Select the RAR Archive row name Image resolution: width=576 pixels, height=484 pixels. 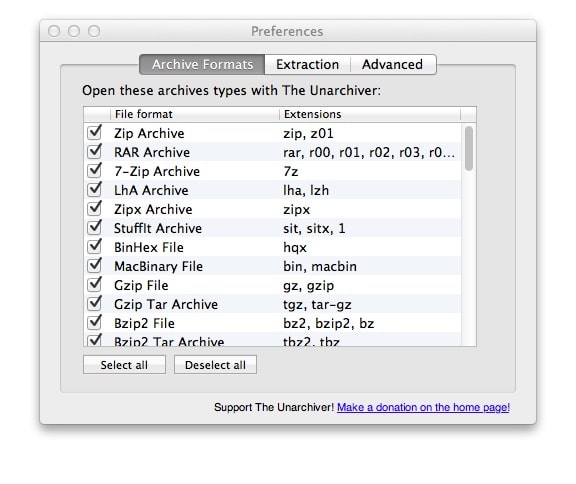coord(152,152)
